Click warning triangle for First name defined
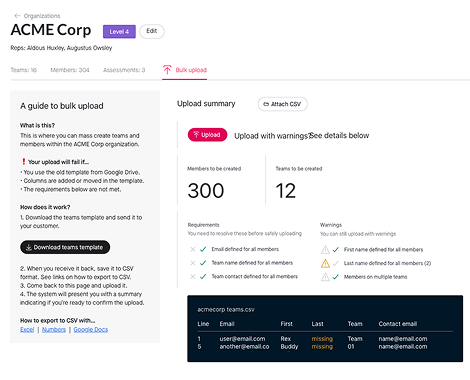 tap(325, 250)
